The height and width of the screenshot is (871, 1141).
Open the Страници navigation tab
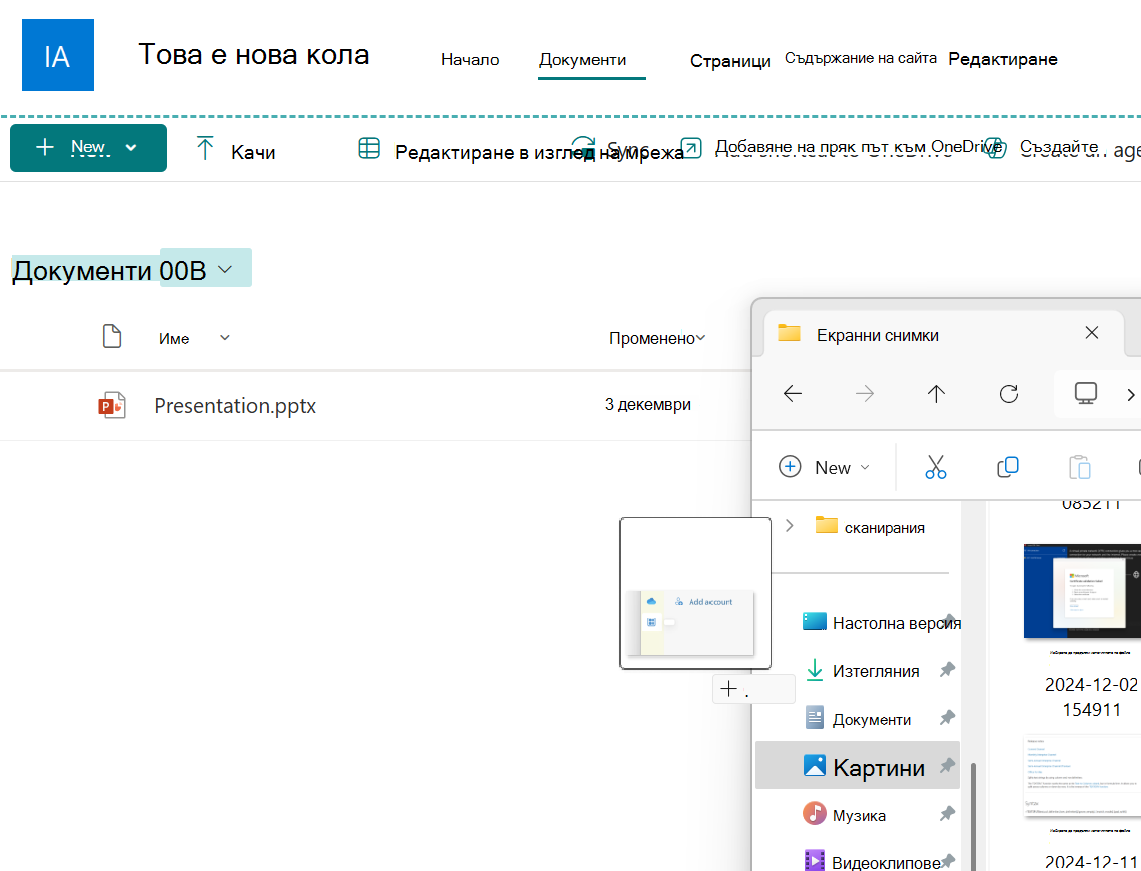point(730,61)
